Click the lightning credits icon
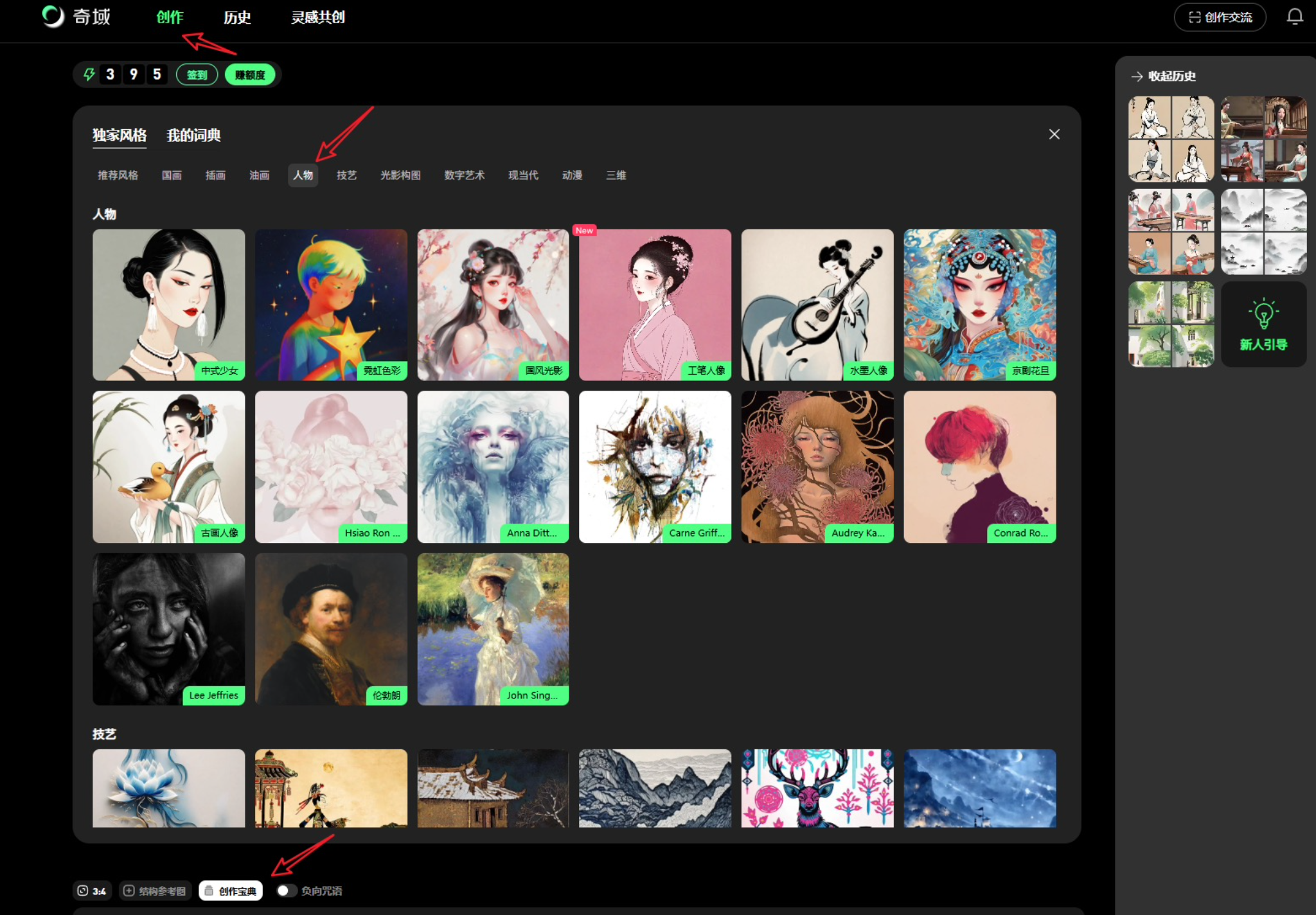1316x915 pixels. tap(89, 75)
